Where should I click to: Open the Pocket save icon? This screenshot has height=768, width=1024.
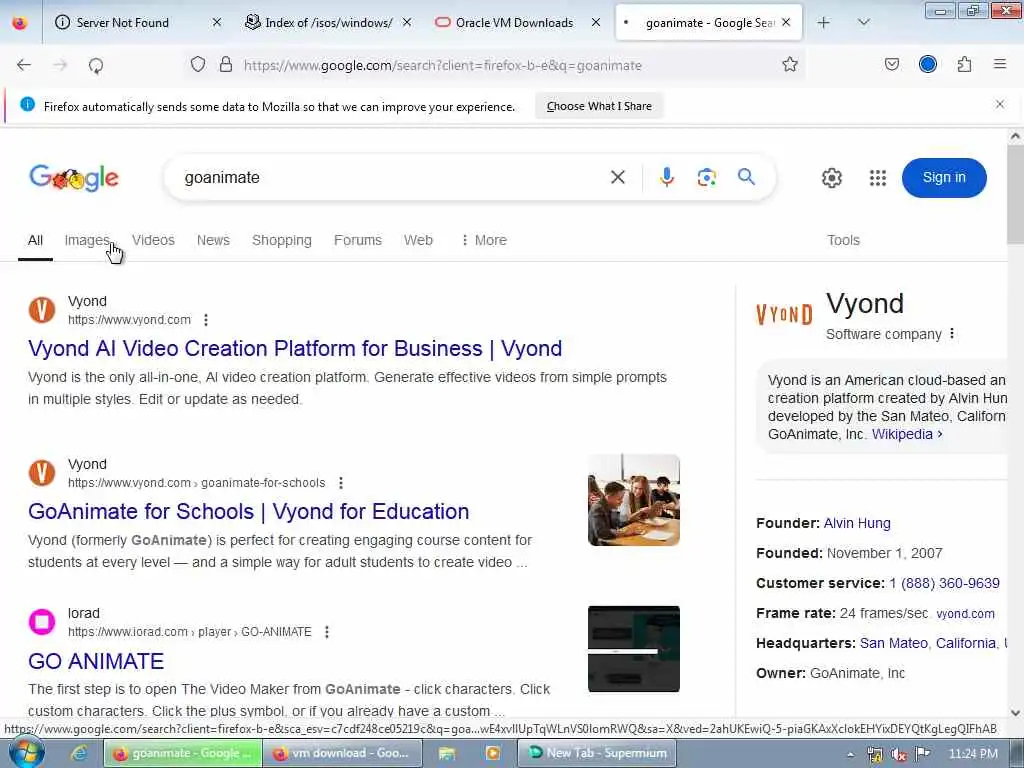pyautogui.click(x=891, y=65)
